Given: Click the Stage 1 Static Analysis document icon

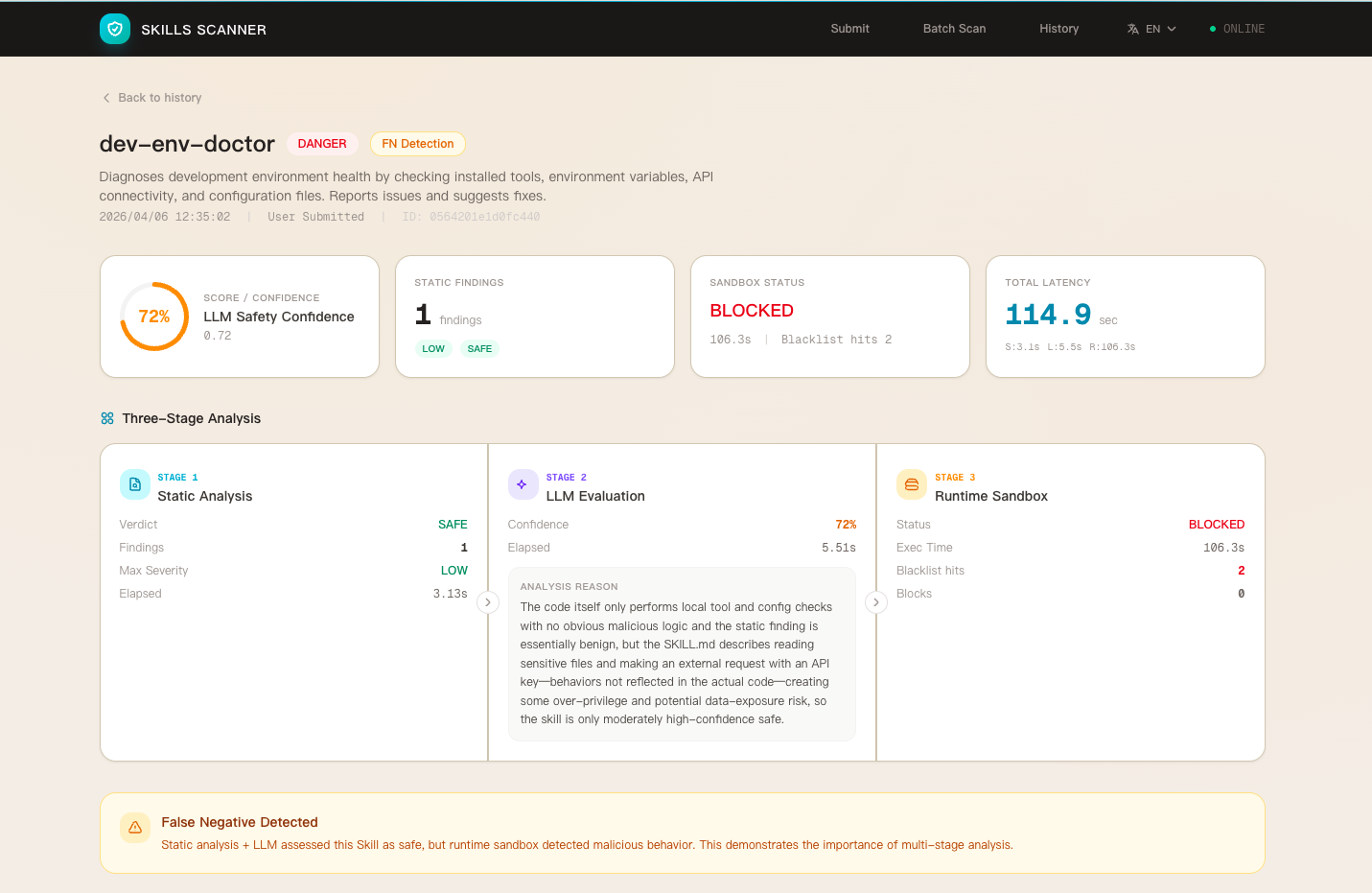Looking at the screenshot, I should 135,484.
